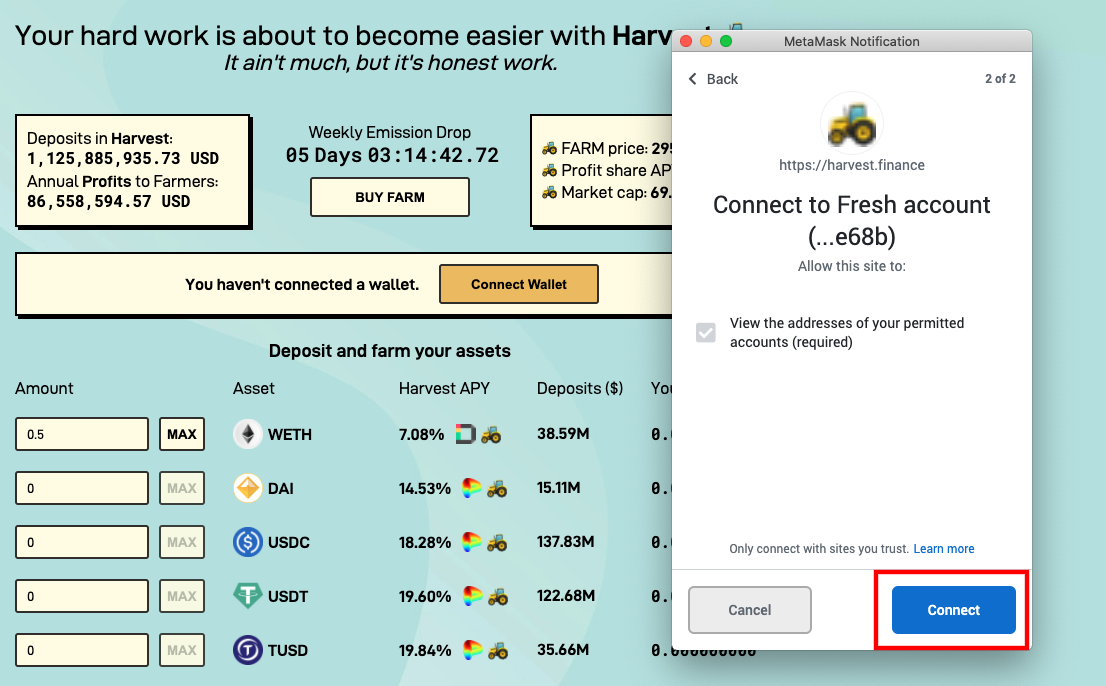This screenshot has width=1106, height=686.
Task: Click the Connect Wallet button
Action: click(518, 284)
